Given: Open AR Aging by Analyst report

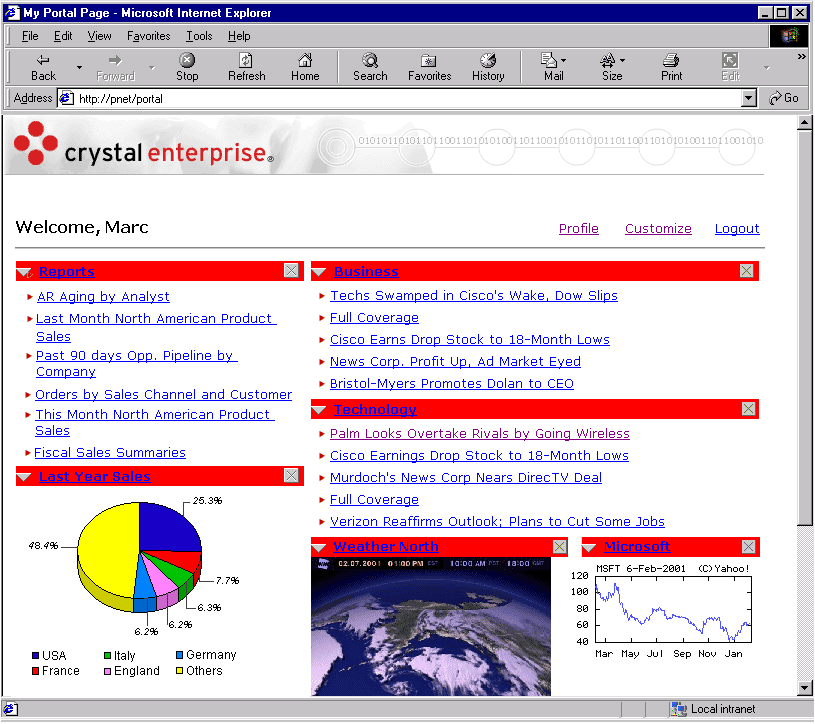Looking at the screenshot, I should point(103,296).
